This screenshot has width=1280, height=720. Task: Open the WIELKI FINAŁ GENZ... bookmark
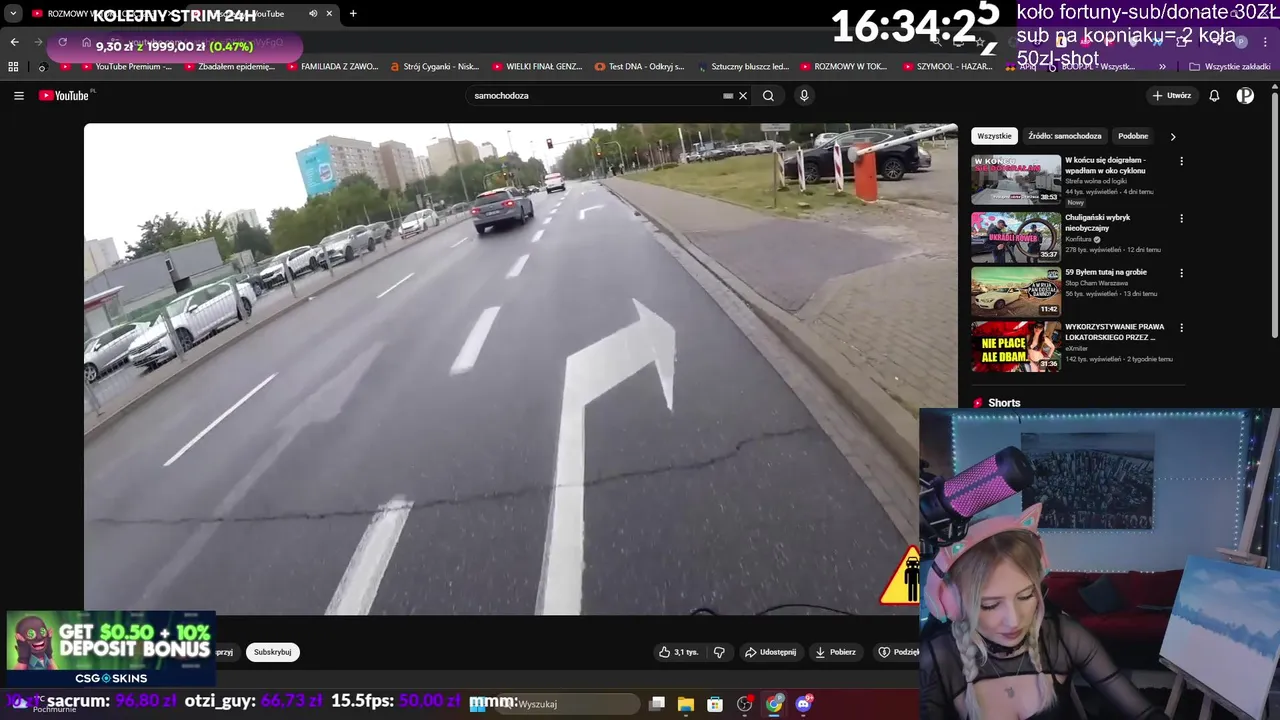pos(538,66)
